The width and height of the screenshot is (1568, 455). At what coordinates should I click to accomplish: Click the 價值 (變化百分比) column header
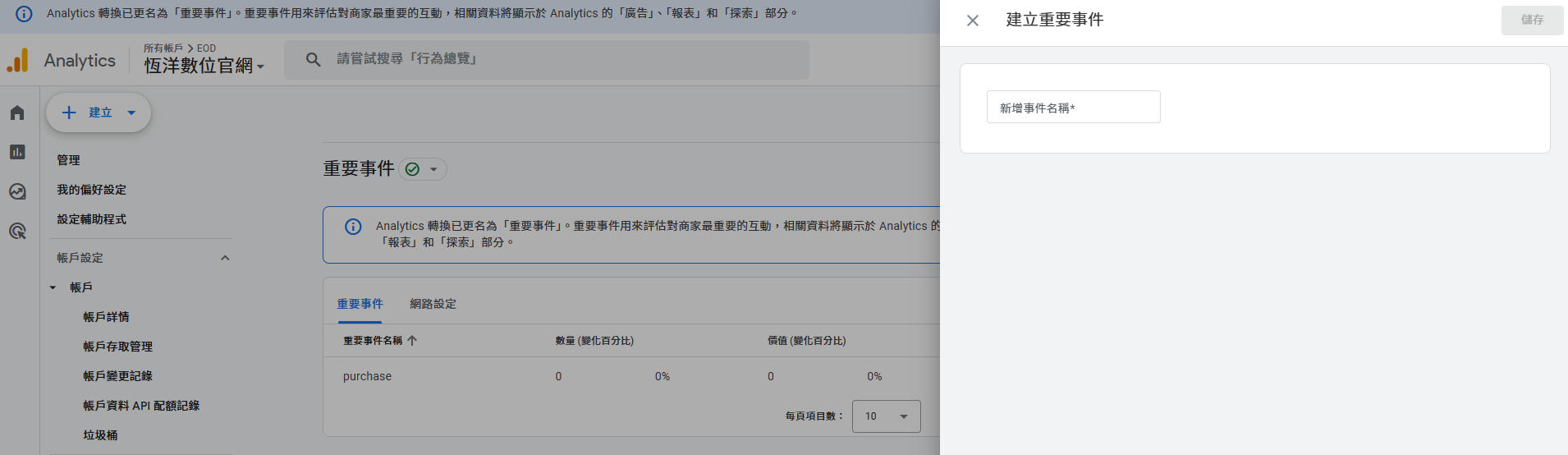pyautogui.click(x=806, y=341)
